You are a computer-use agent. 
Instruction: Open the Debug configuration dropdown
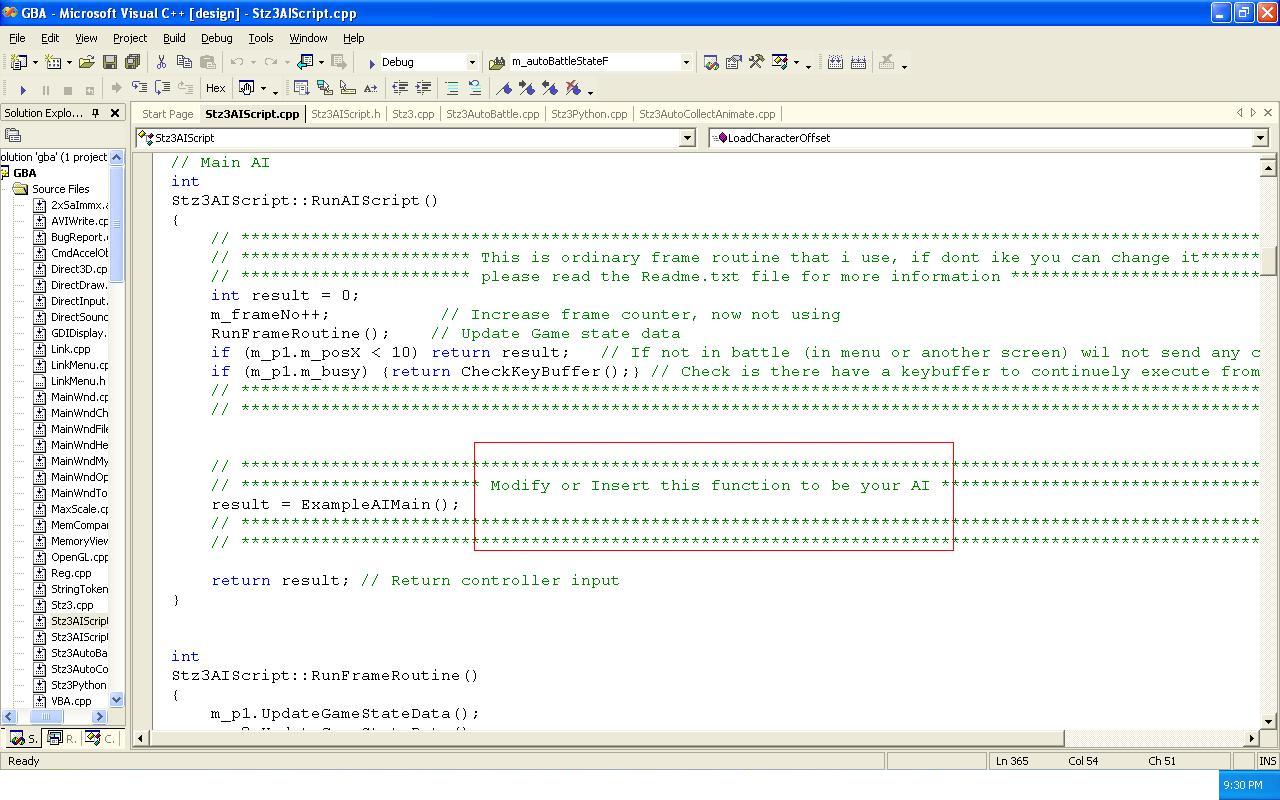click(472, 62)
